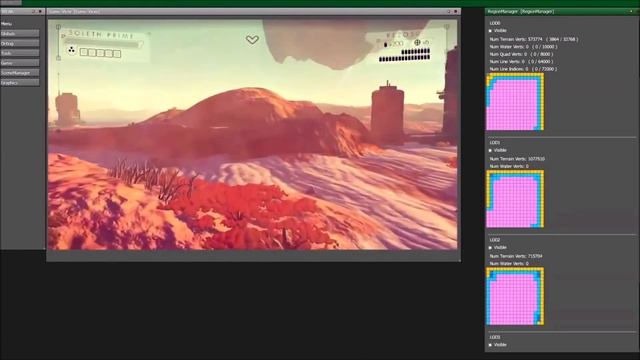Click the lower row of black ammo pips

coord(404,59)
